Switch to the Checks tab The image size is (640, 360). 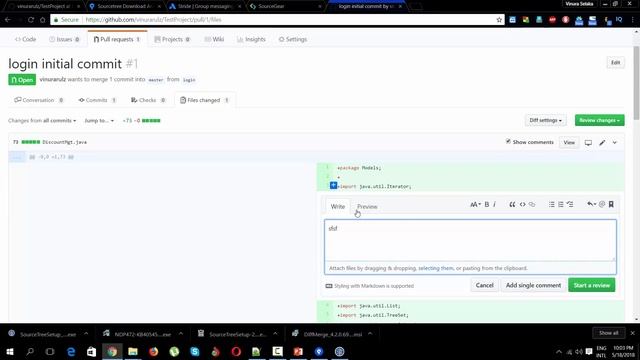click(x=148, y=100)
